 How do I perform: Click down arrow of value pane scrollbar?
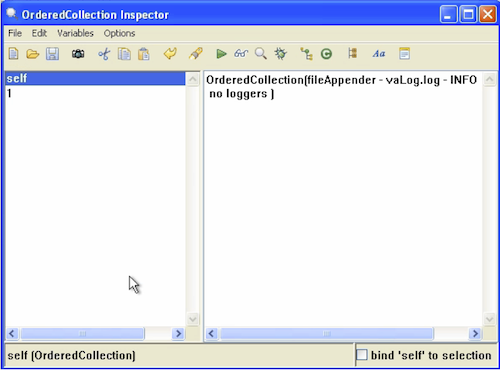[x=489, y=319]
